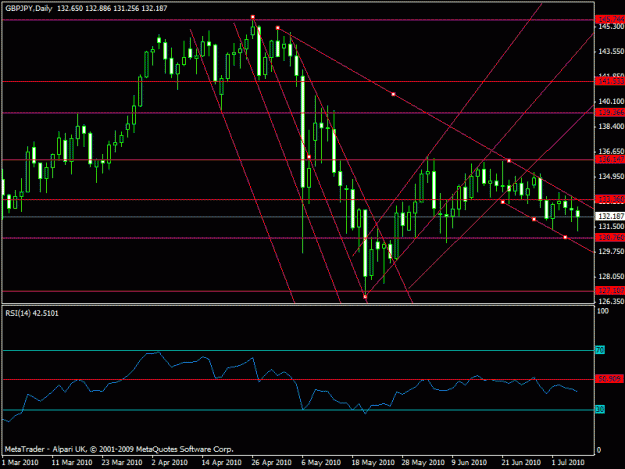Click the 145.300 price scale value
This screenshot has height=469, width=625.
[611, 26]
